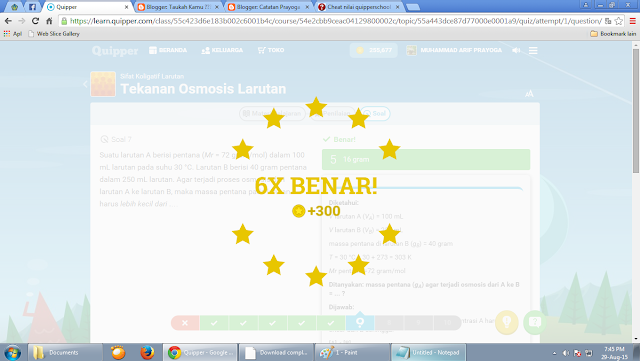Image resolution: width=640 pixels, height=361 pixels.
Task: Open the first pinned tab
Action: tap(14, 7)
